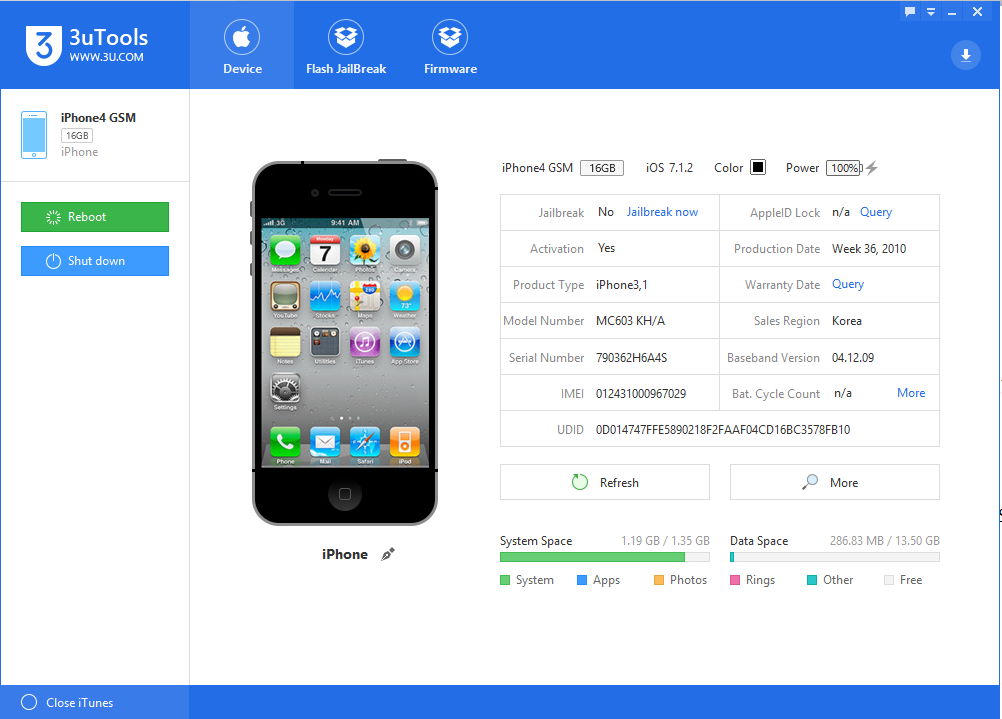Click the iPhone thumbnail in the sidebar
This screenshot has height=719, width=1002.
34,134
